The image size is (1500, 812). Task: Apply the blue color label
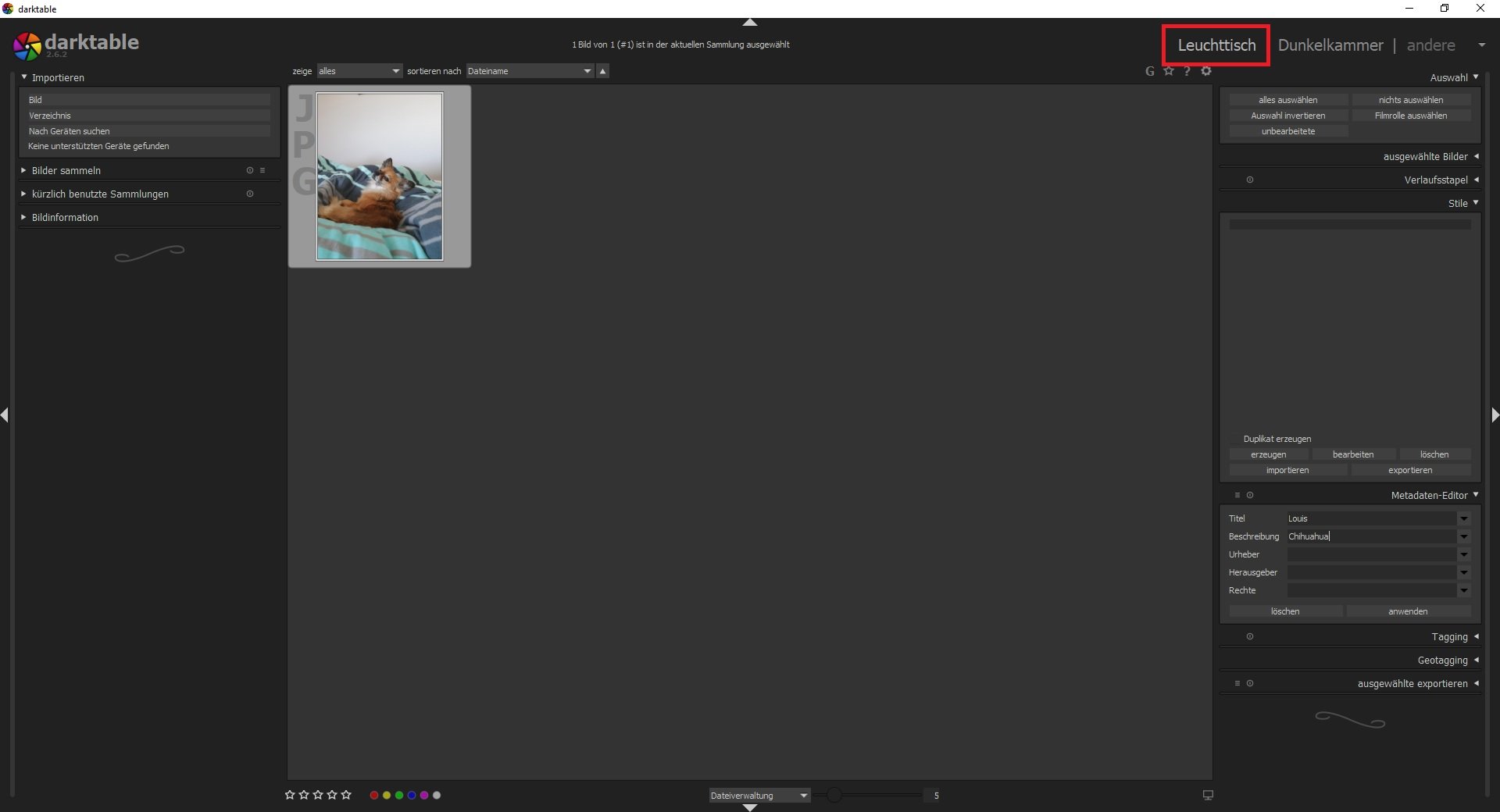coord(412,795)
